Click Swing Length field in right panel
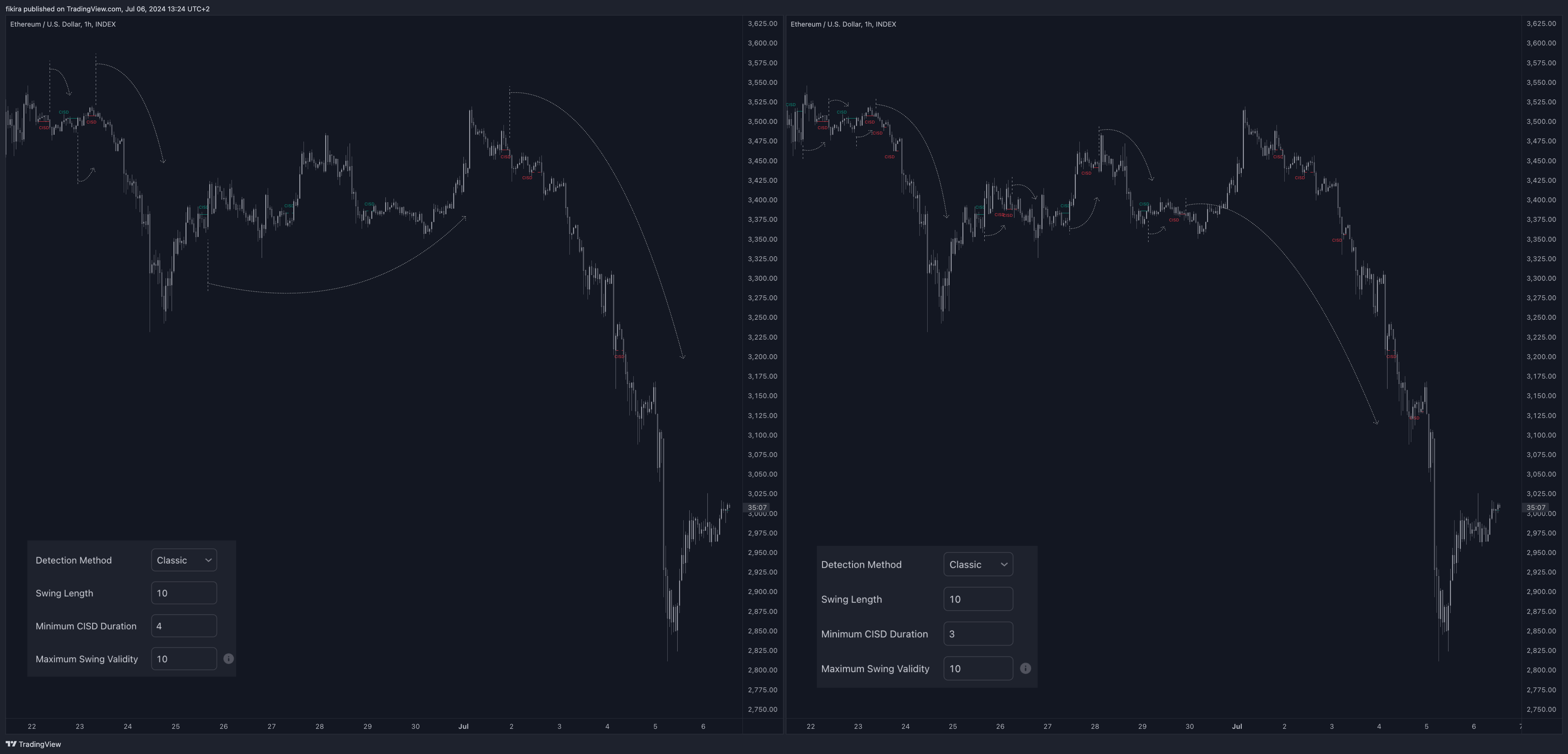 [x=978, y=599]
